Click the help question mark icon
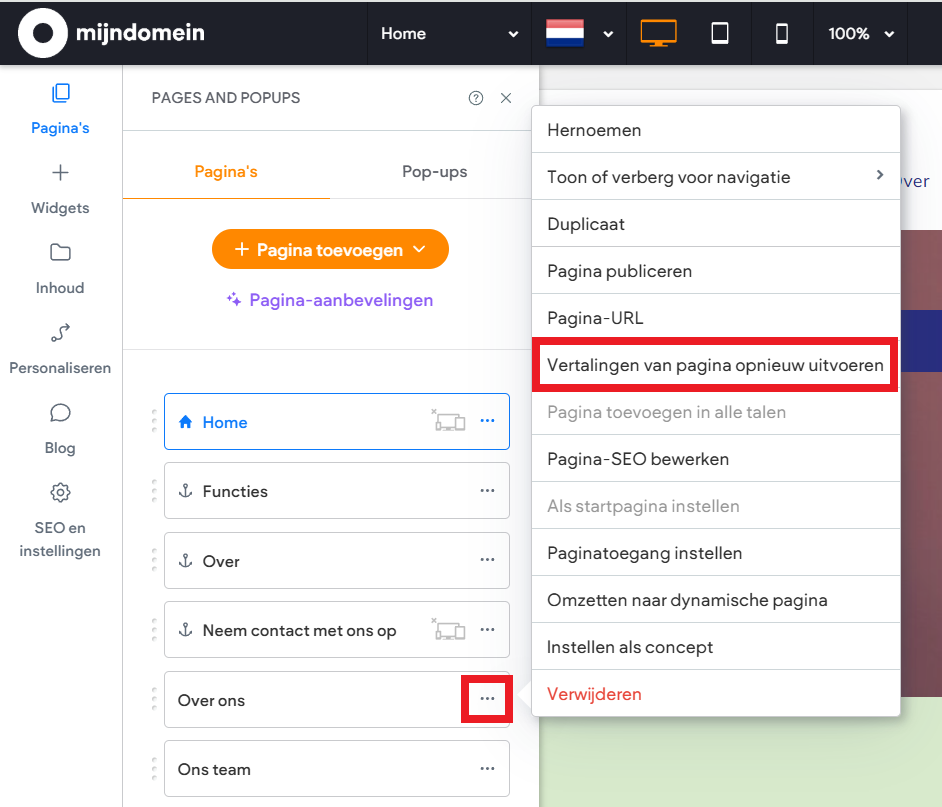The width and height of the screenshot is (942, 807). (x=476, y=98)
